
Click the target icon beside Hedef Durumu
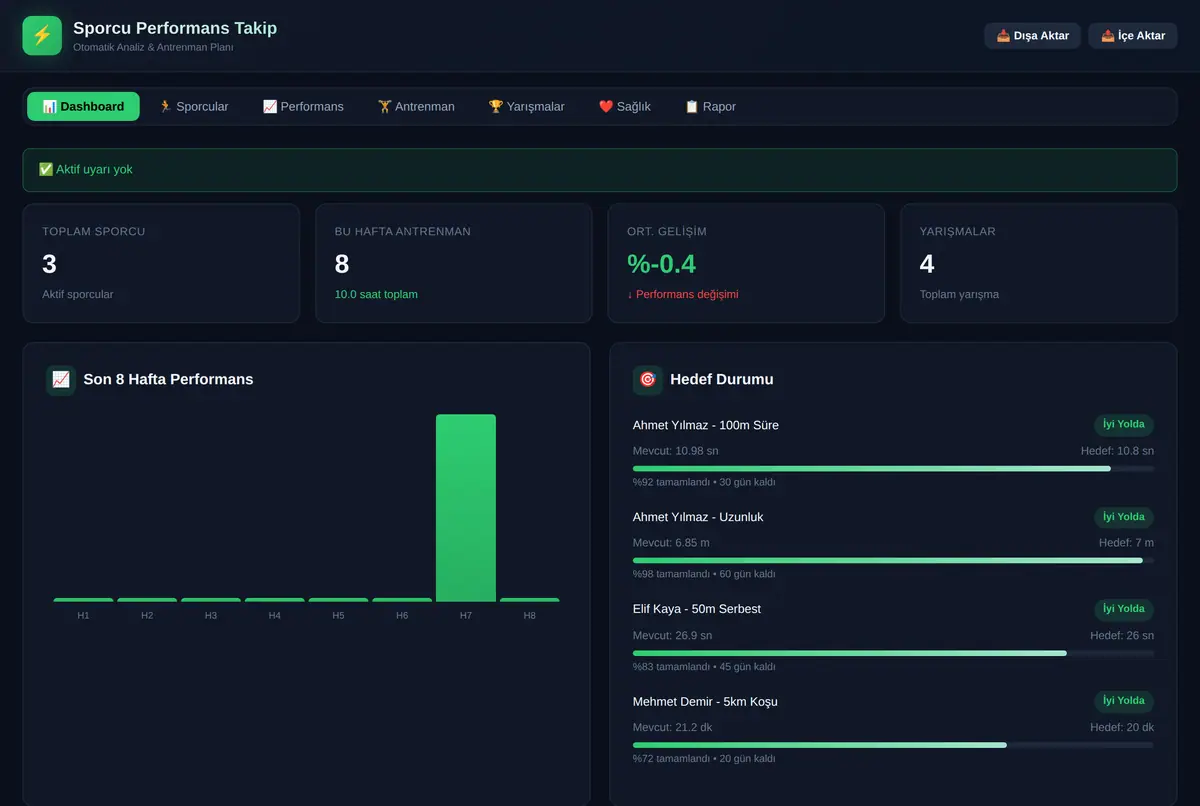pyautogui.click(x=648, y=380)
